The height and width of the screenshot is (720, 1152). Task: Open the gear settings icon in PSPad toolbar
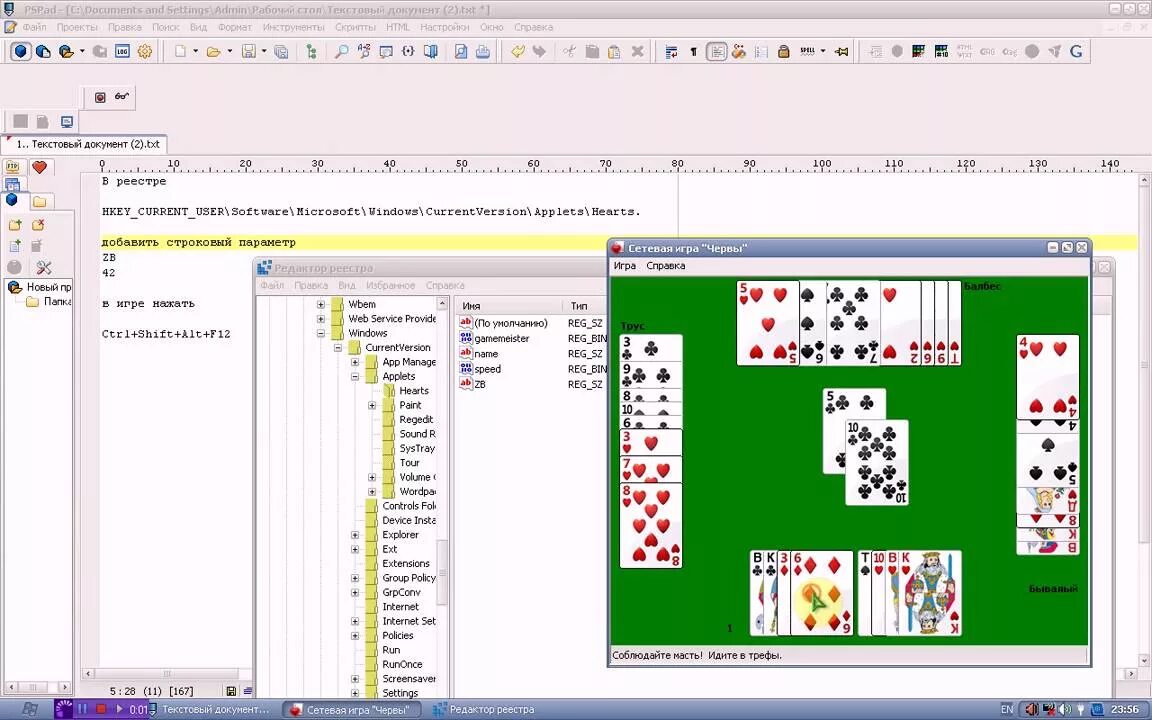(145, 51)
